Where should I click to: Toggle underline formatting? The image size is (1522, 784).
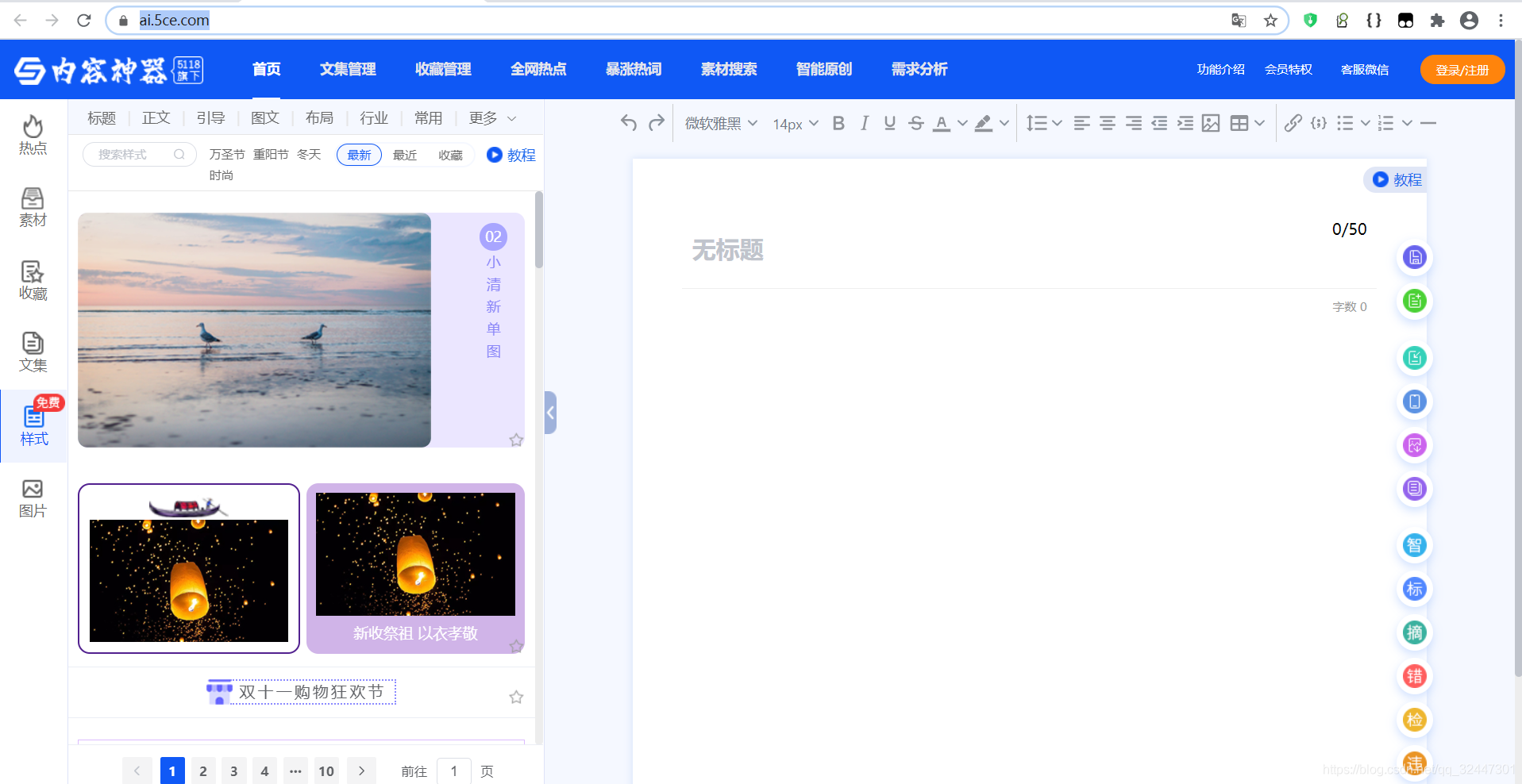(x=890, y=123)
